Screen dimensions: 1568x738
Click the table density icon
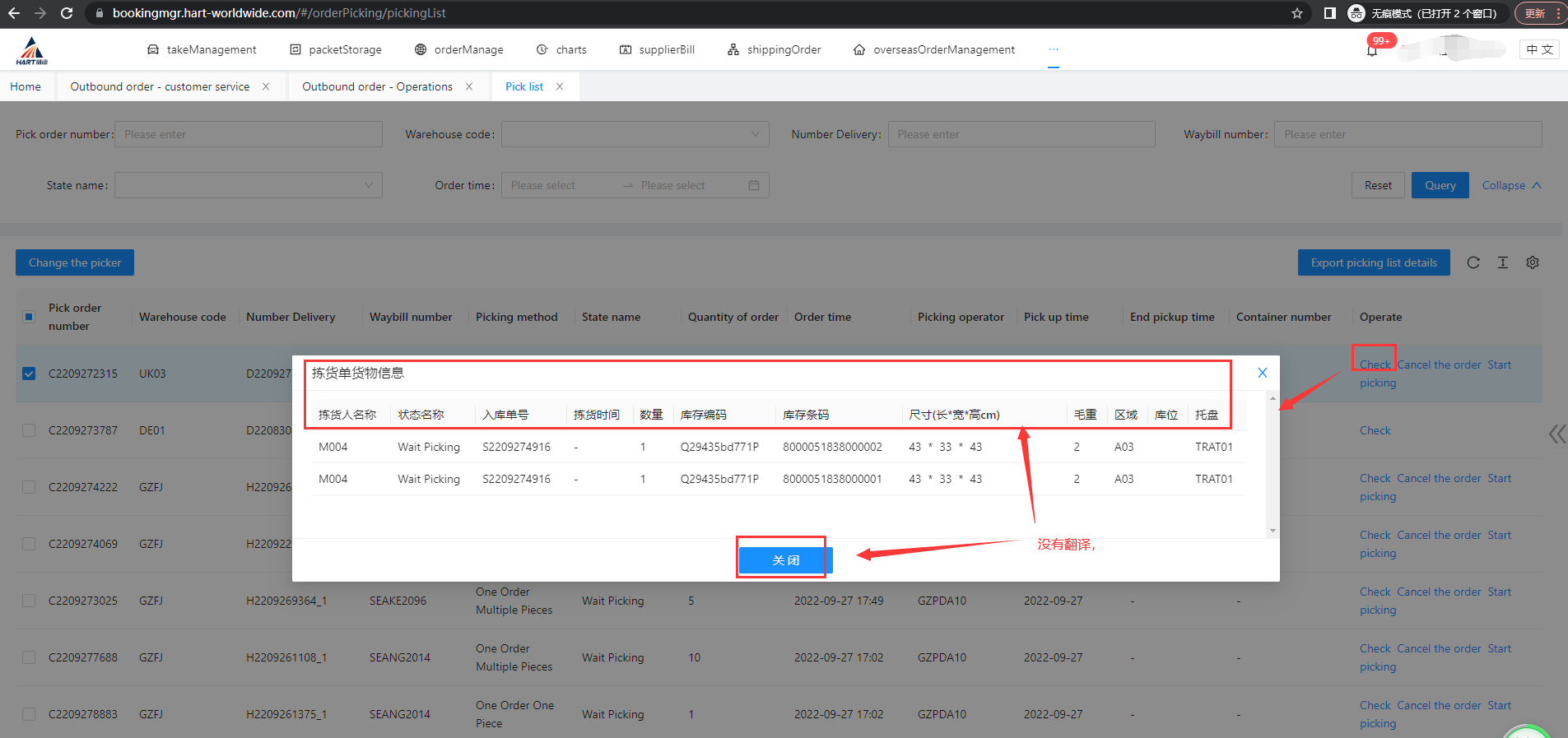click(1502, 262)
